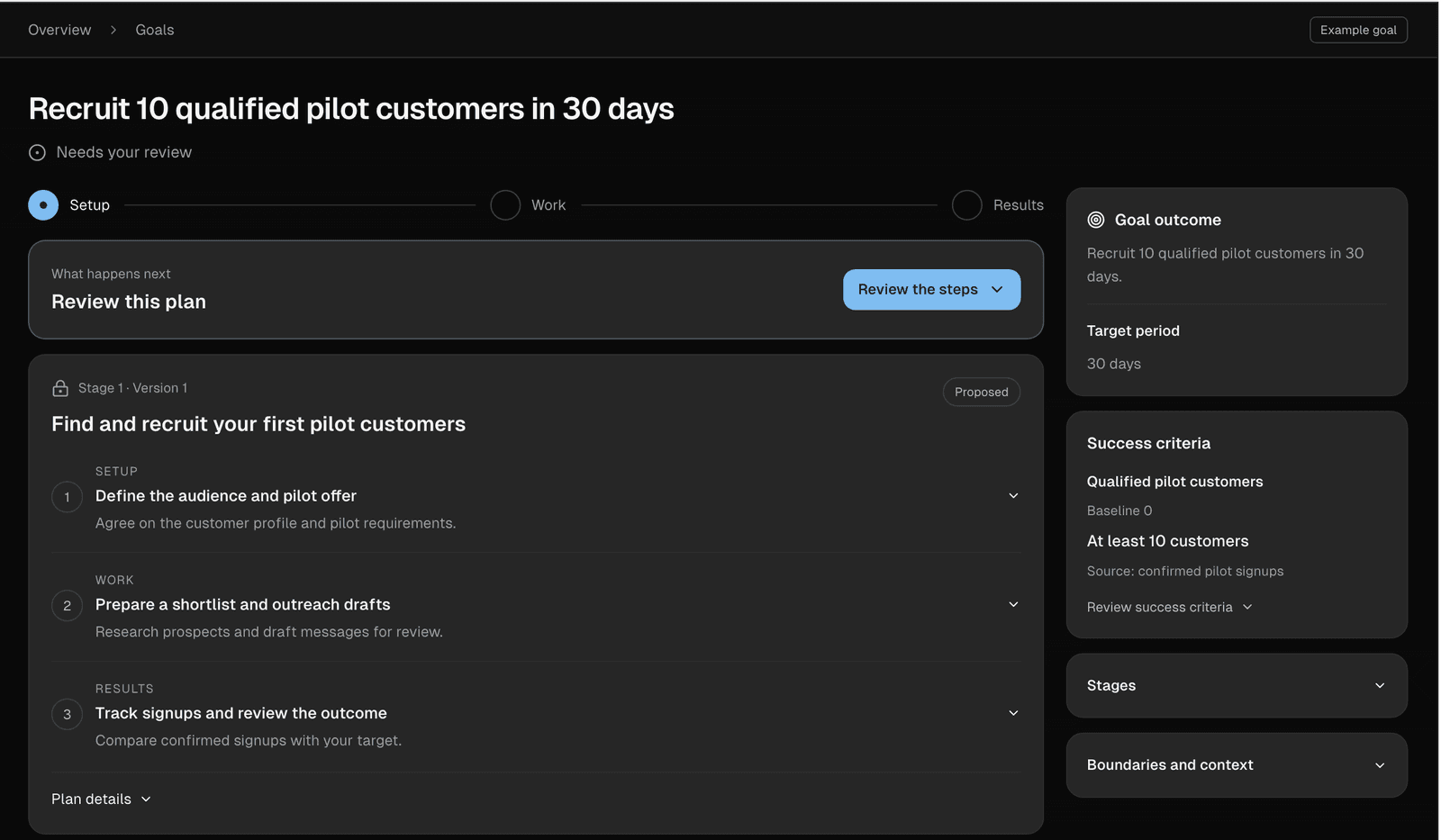Screen dimensions: 1441x840
Task: Click the Results stage label
Action: click(1019, 205)
